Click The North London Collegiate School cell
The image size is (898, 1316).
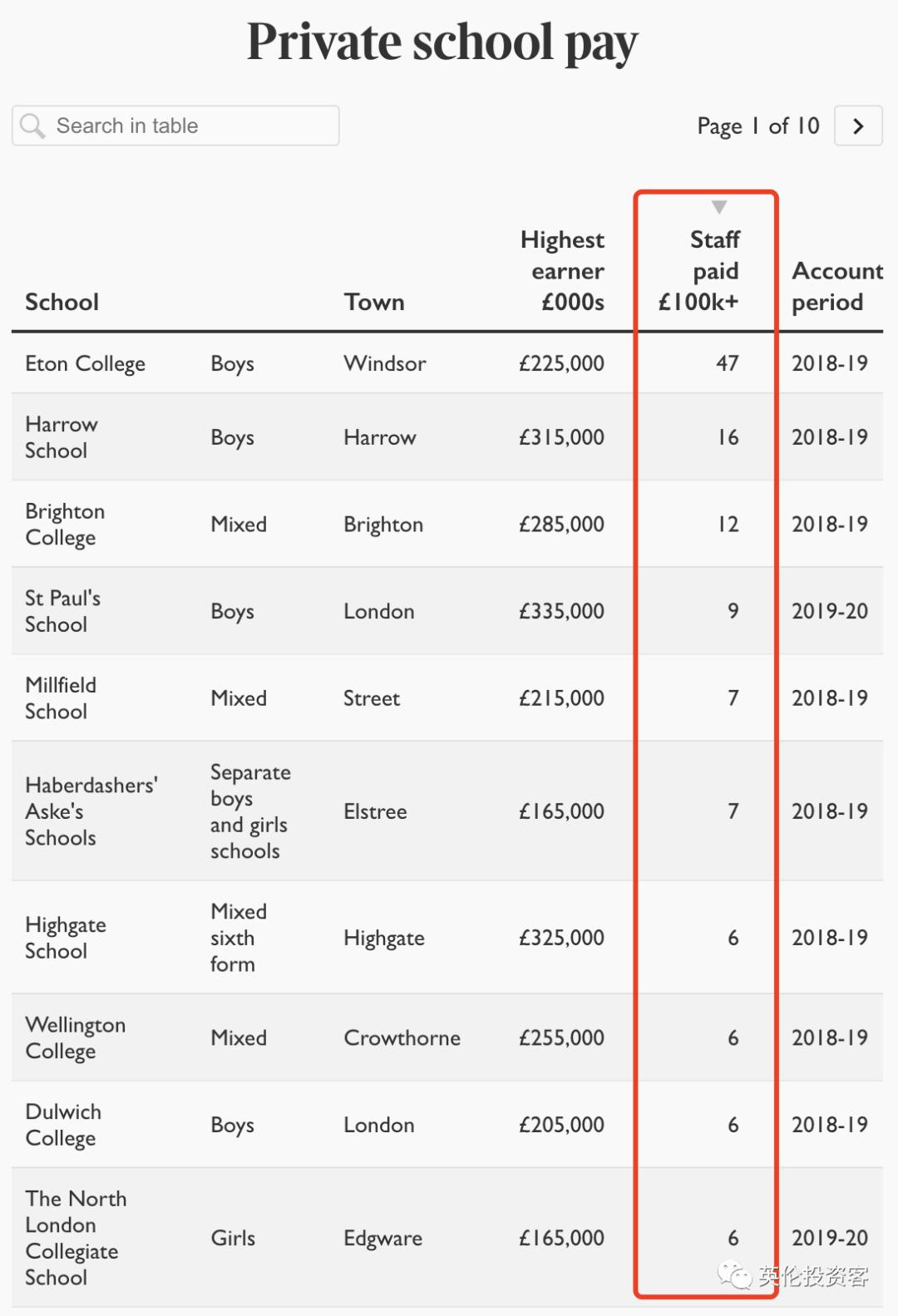[x=76, y=1238]
